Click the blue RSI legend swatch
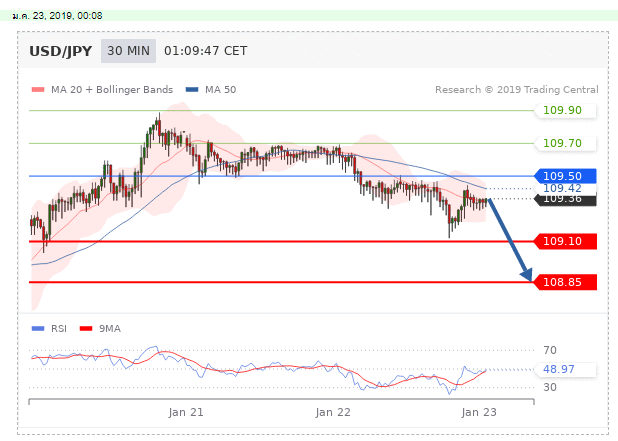The width and height of the screenshot is (618, 441). click(38, 328)
